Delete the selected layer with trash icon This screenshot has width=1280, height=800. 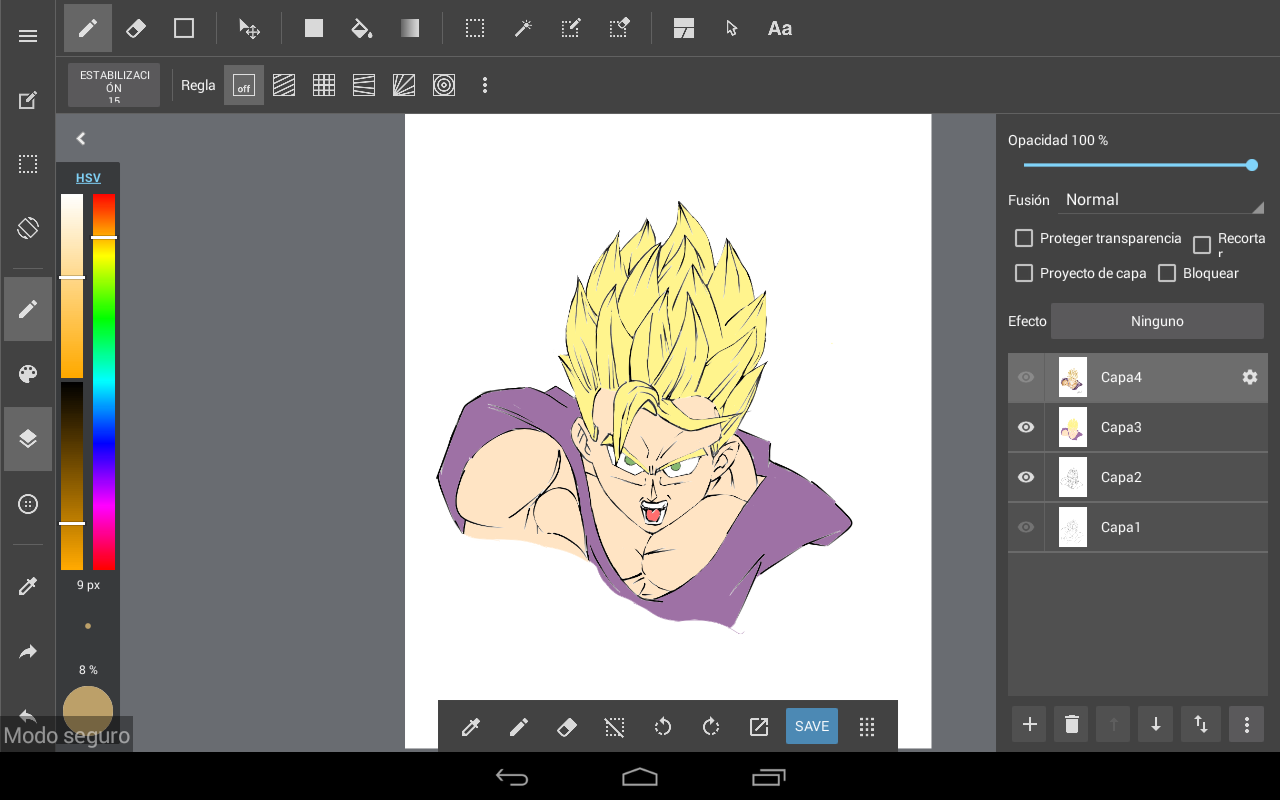(x=1072, y=725)
